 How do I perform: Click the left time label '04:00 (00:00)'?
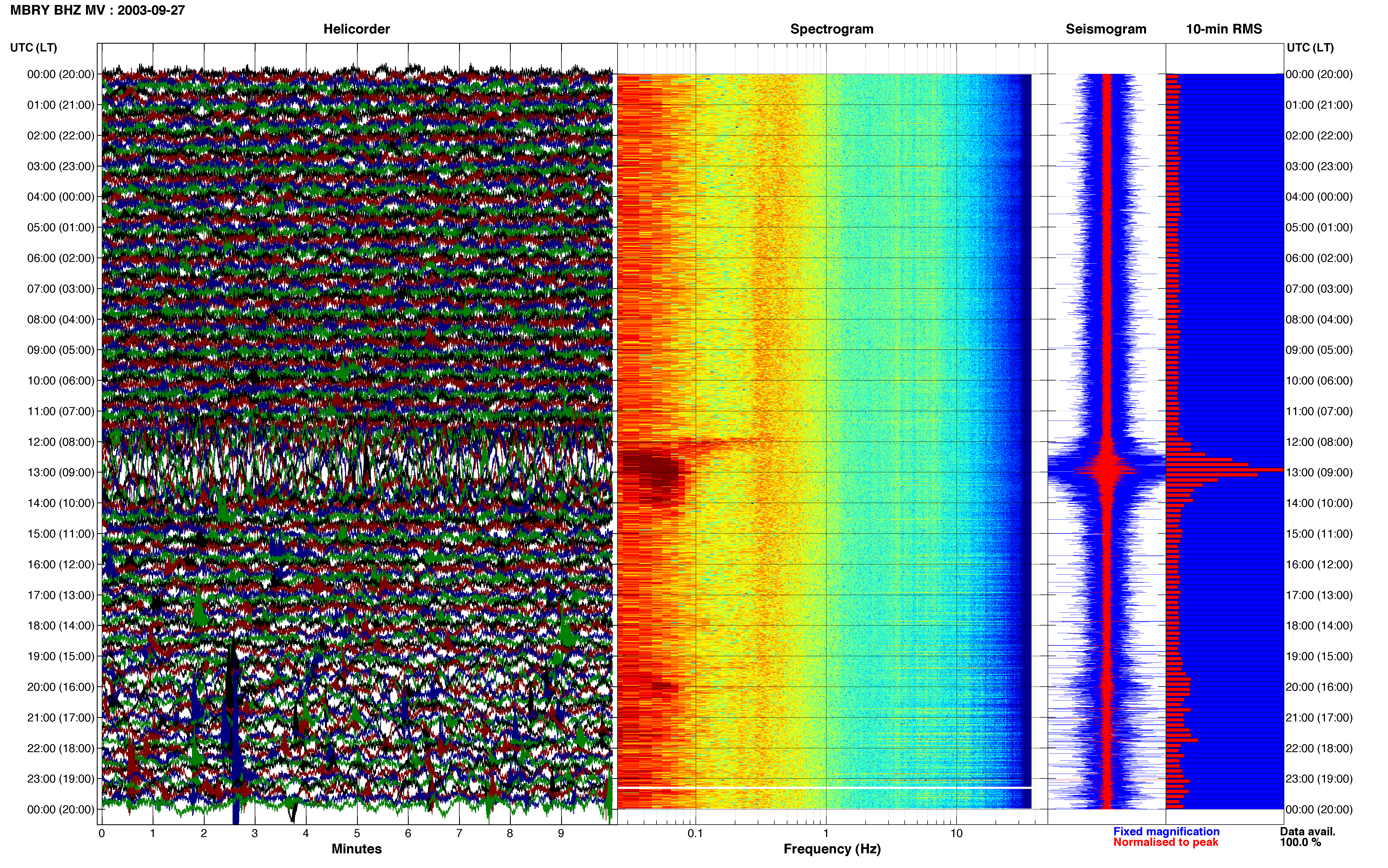(x=60, y=197)
